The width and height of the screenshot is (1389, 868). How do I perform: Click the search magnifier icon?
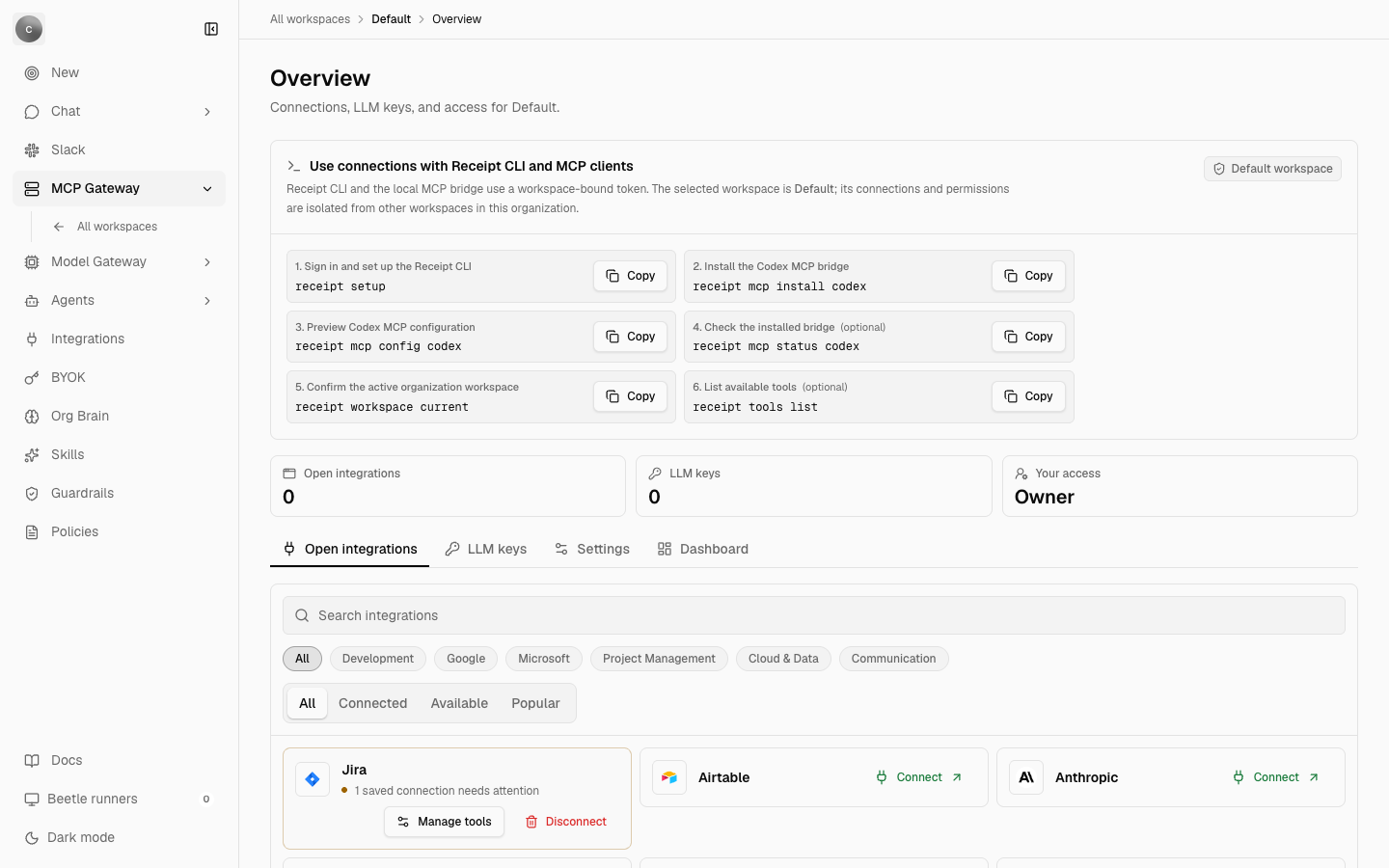pos(302,615)
